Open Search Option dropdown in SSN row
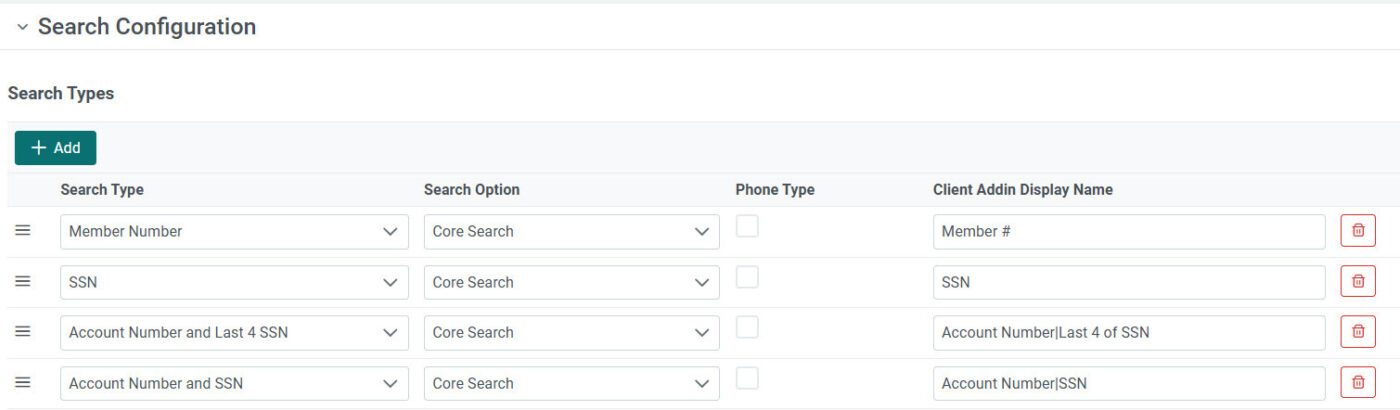Image resolution: width=1400 pixels, height=410 pixels. [571, 282]
